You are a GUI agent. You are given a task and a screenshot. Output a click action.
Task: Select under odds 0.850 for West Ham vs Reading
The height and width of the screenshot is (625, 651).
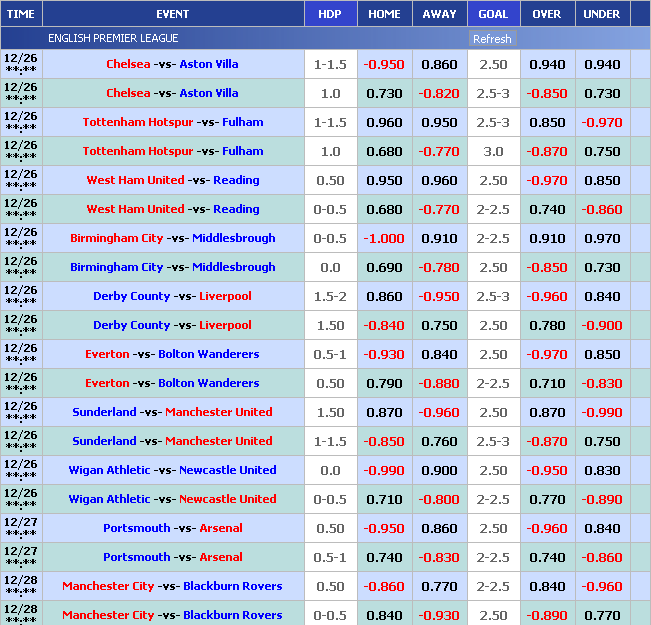point(602,180)
